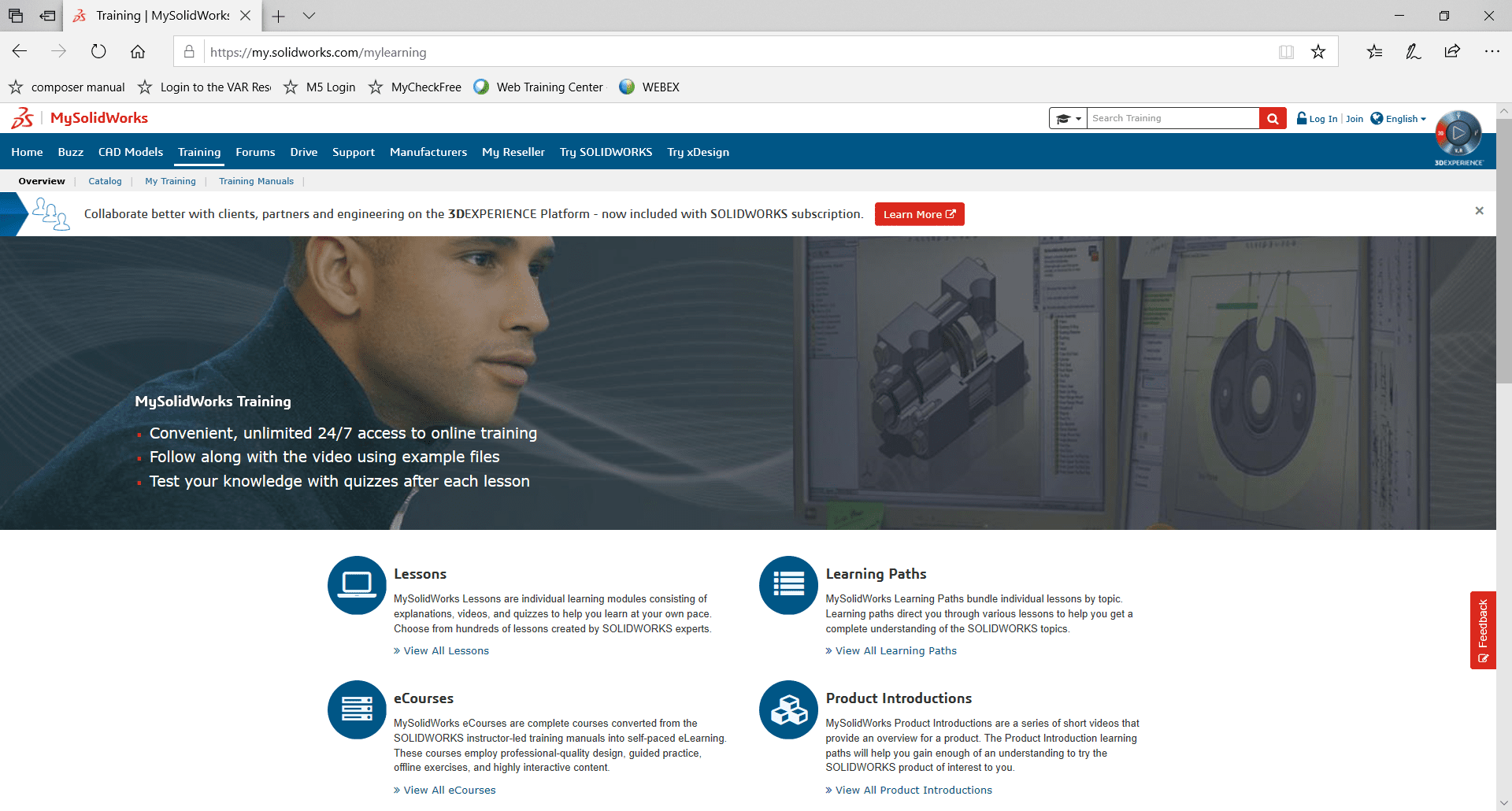Open the Support menu item

(354, 152)
